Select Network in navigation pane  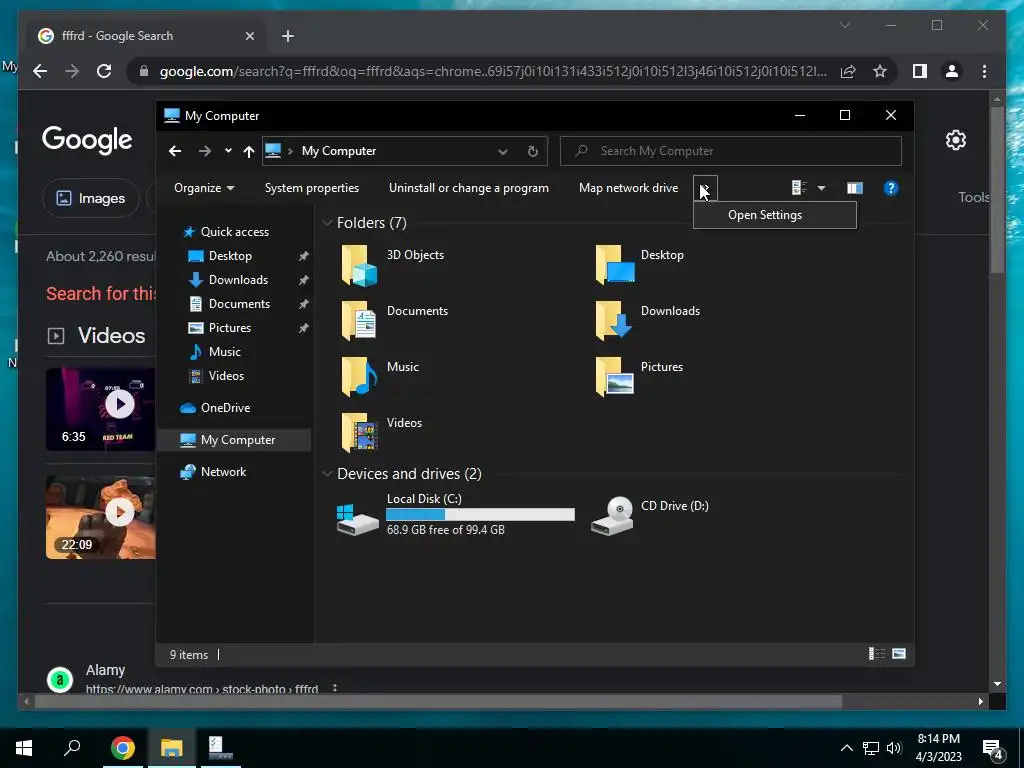(213, 472)
